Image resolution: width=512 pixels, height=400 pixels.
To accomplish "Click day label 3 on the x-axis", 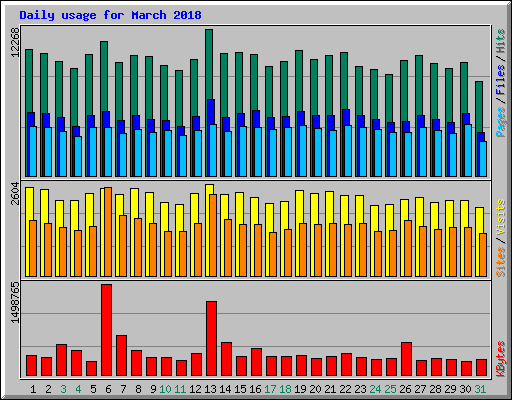I will point(63,389).
